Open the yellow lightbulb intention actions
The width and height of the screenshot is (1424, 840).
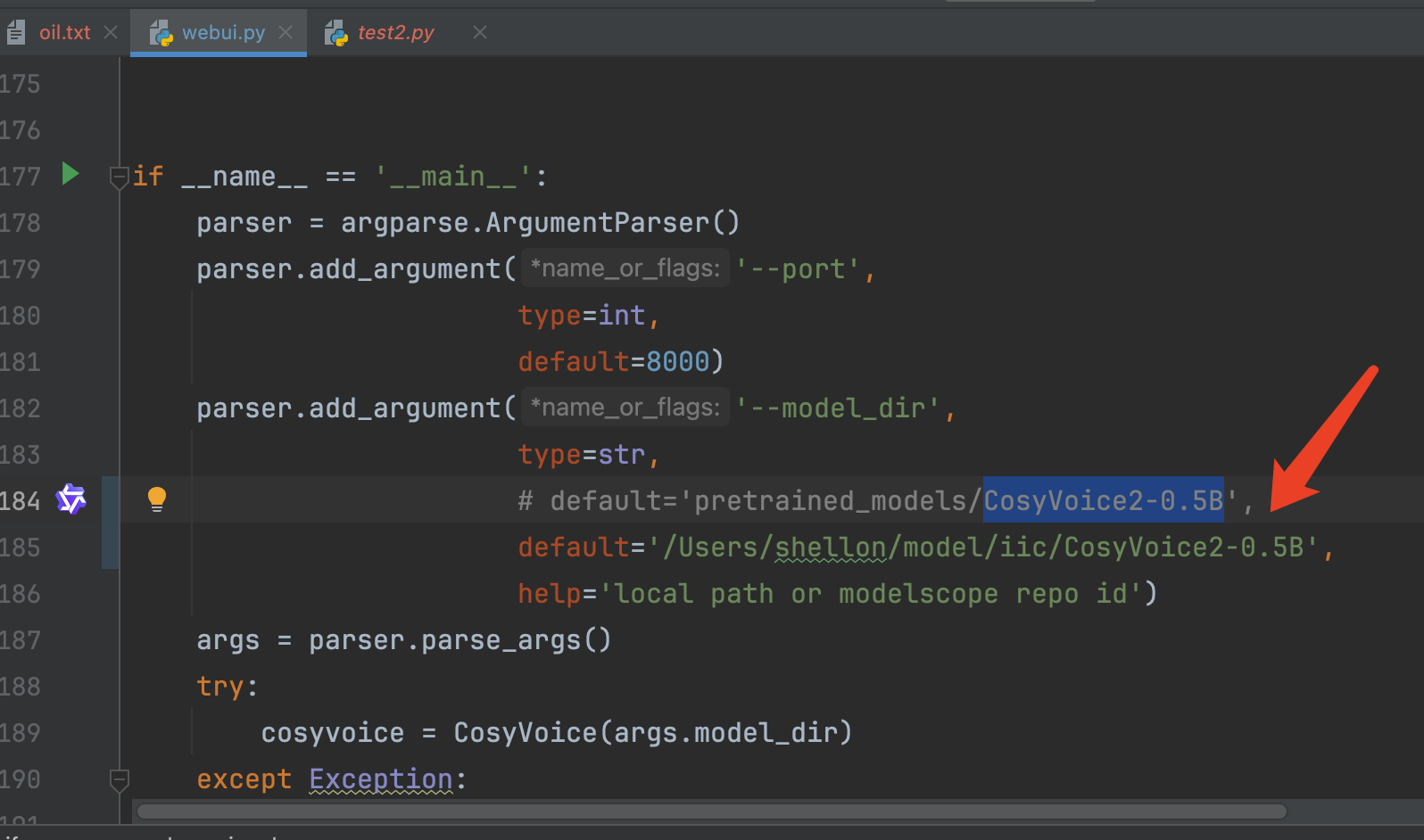point(156,498)
